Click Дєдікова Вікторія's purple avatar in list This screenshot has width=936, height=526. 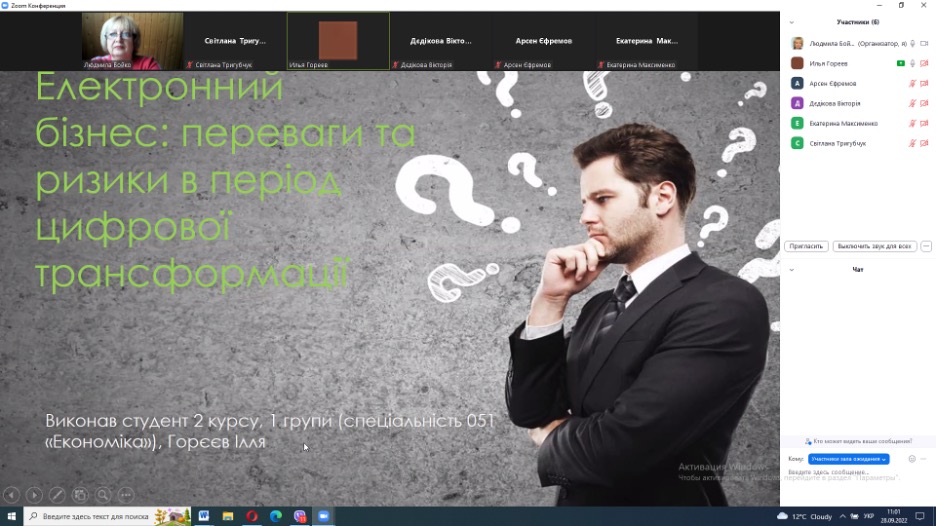click(x=797, y=103)
